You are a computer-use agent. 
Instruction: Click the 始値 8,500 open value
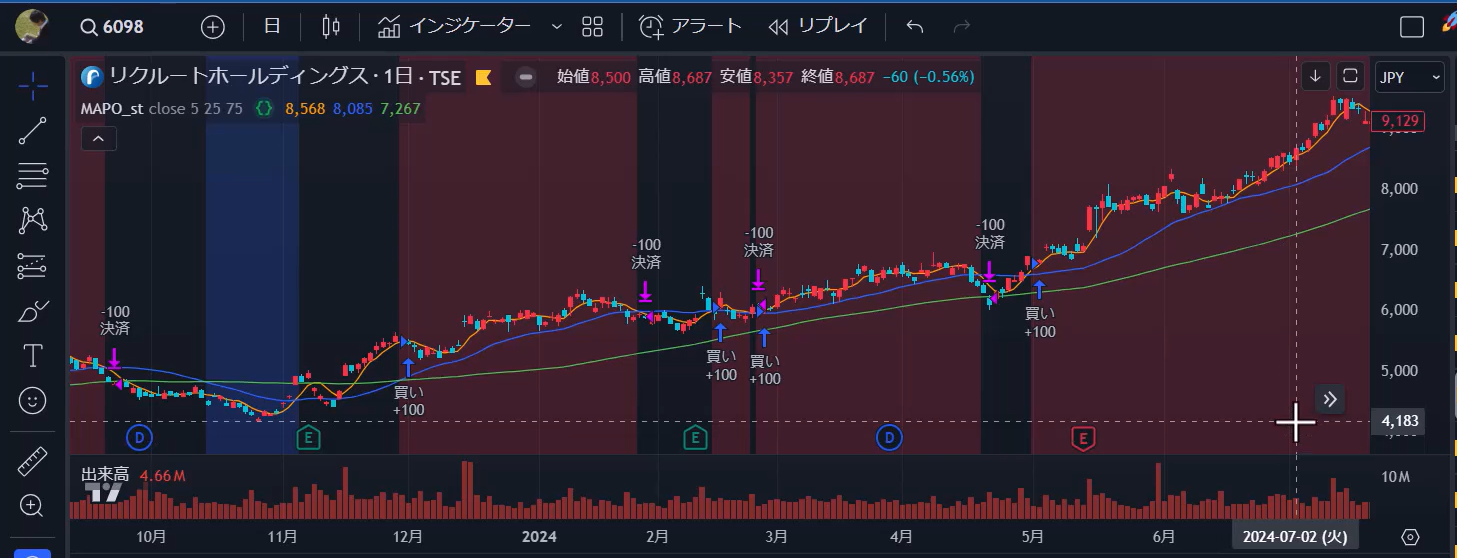tap(593, 77)
